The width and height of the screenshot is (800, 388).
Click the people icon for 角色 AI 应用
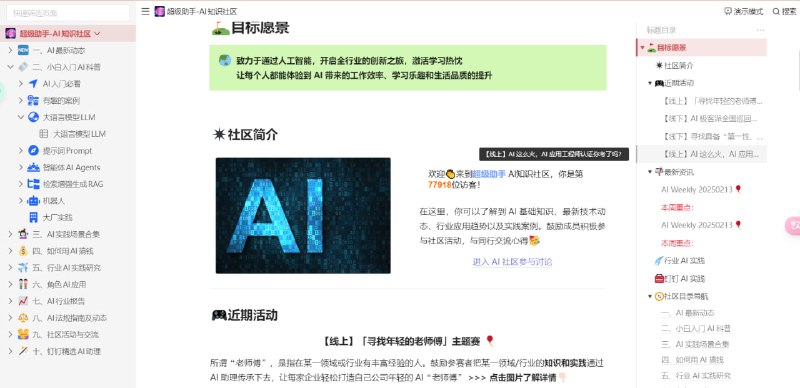pos(23,284)
